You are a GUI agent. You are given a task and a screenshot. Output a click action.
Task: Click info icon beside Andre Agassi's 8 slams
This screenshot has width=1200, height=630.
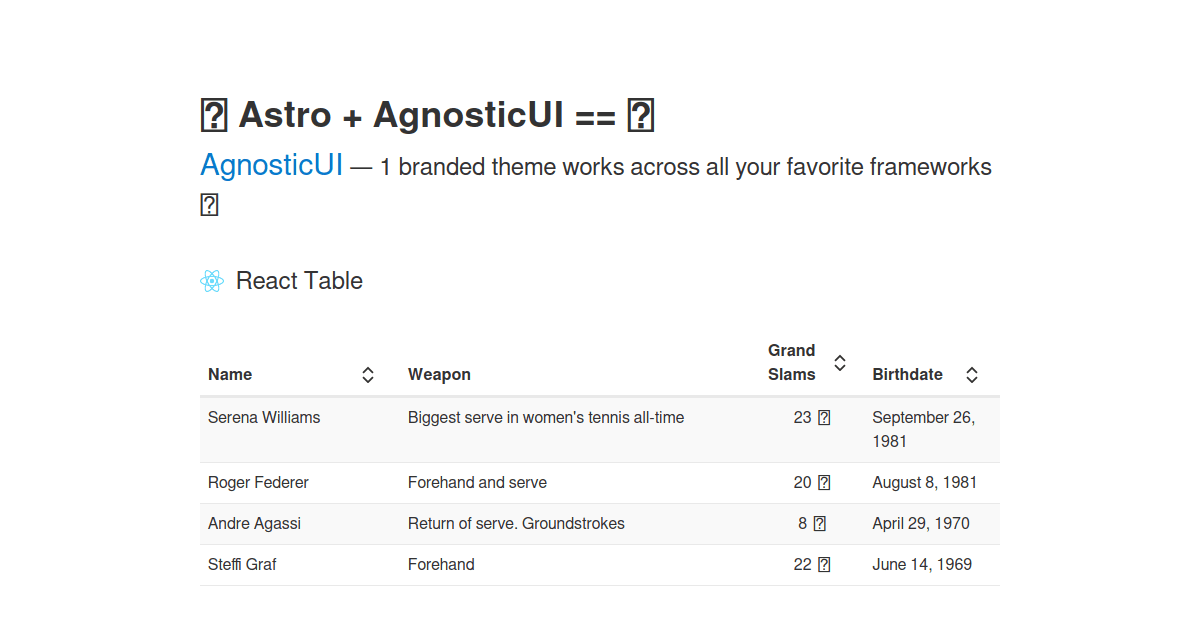pos(821,523)
